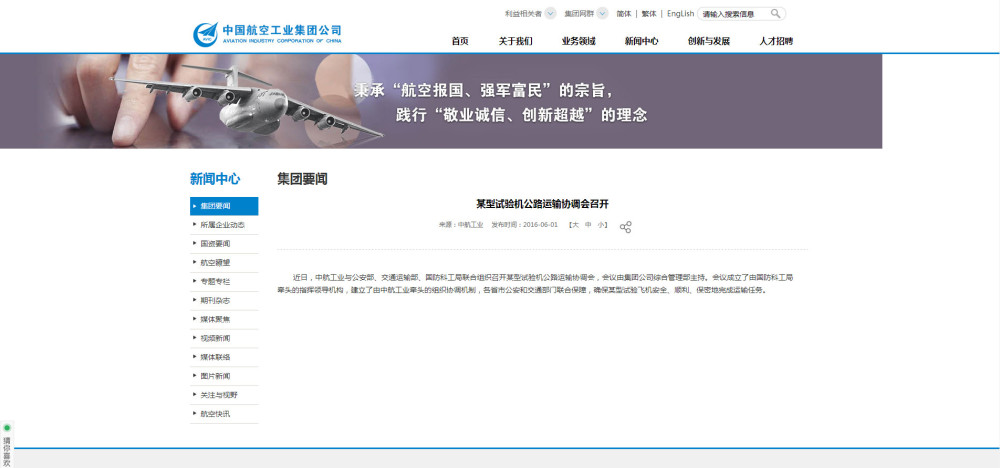
Task: Open the 新闻中心 nav menu
Action: 642,41
